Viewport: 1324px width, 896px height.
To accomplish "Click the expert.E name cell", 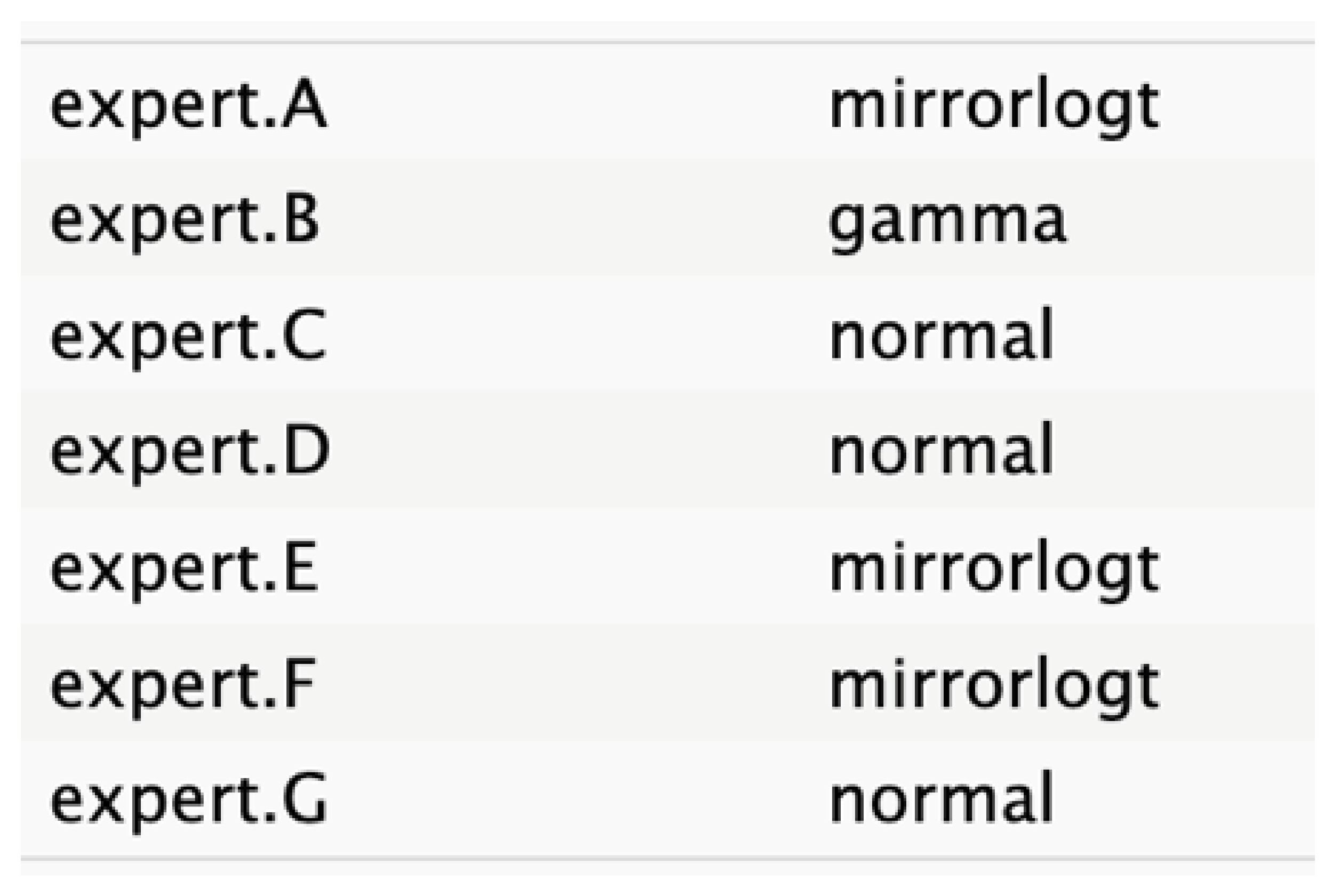I will 184,569.
